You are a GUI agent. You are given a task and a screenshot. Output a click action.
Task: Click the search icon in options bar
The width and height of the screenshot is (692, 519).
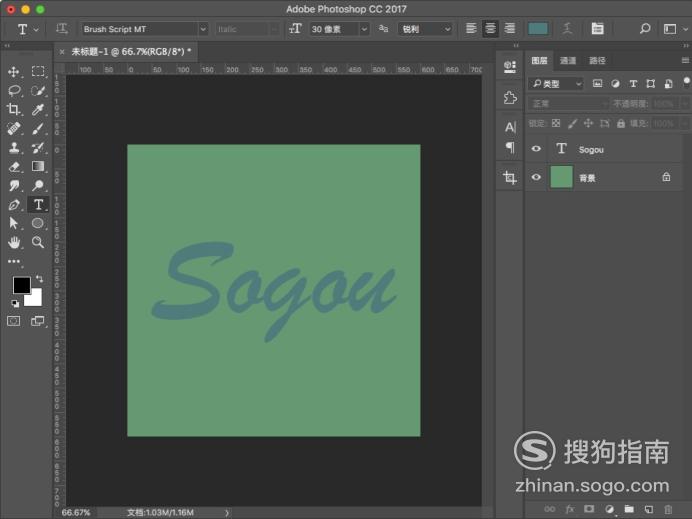[x=645, y=29]
